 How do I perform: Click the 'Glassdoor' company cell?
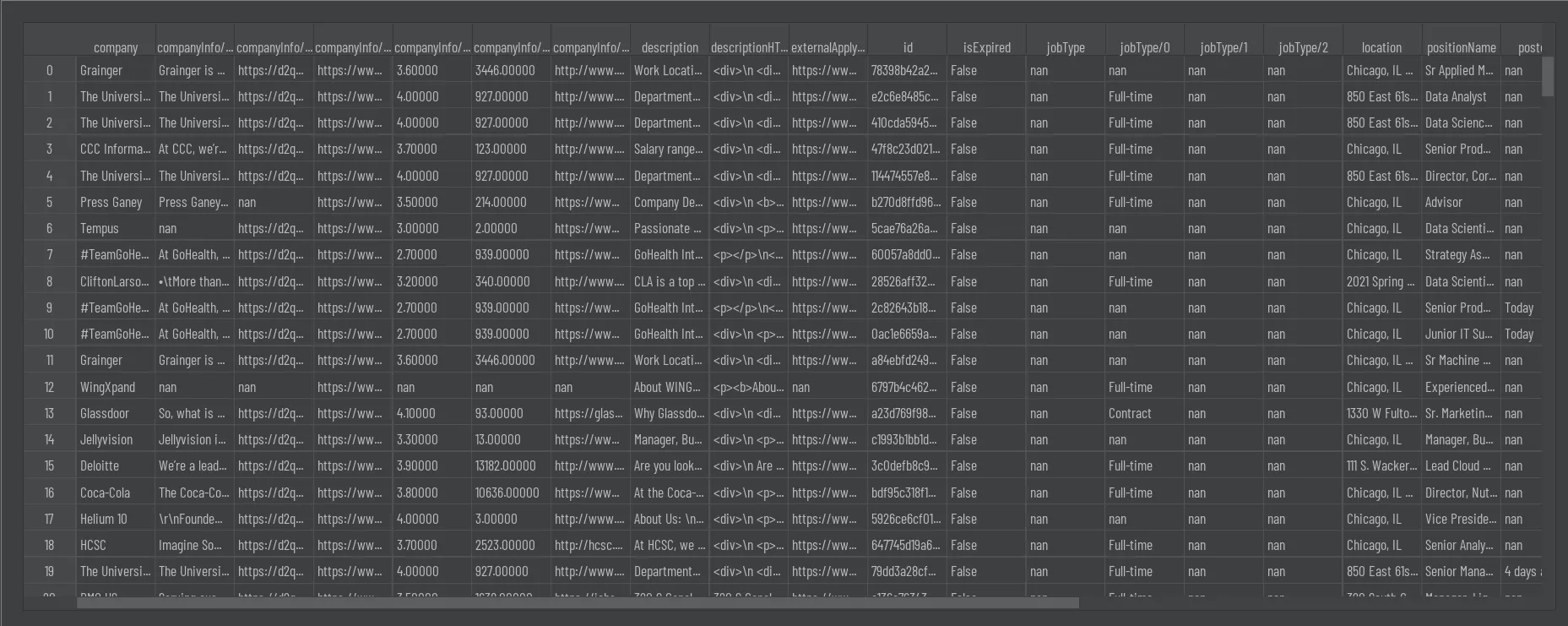pyautogui.click(x=116, y=413)
